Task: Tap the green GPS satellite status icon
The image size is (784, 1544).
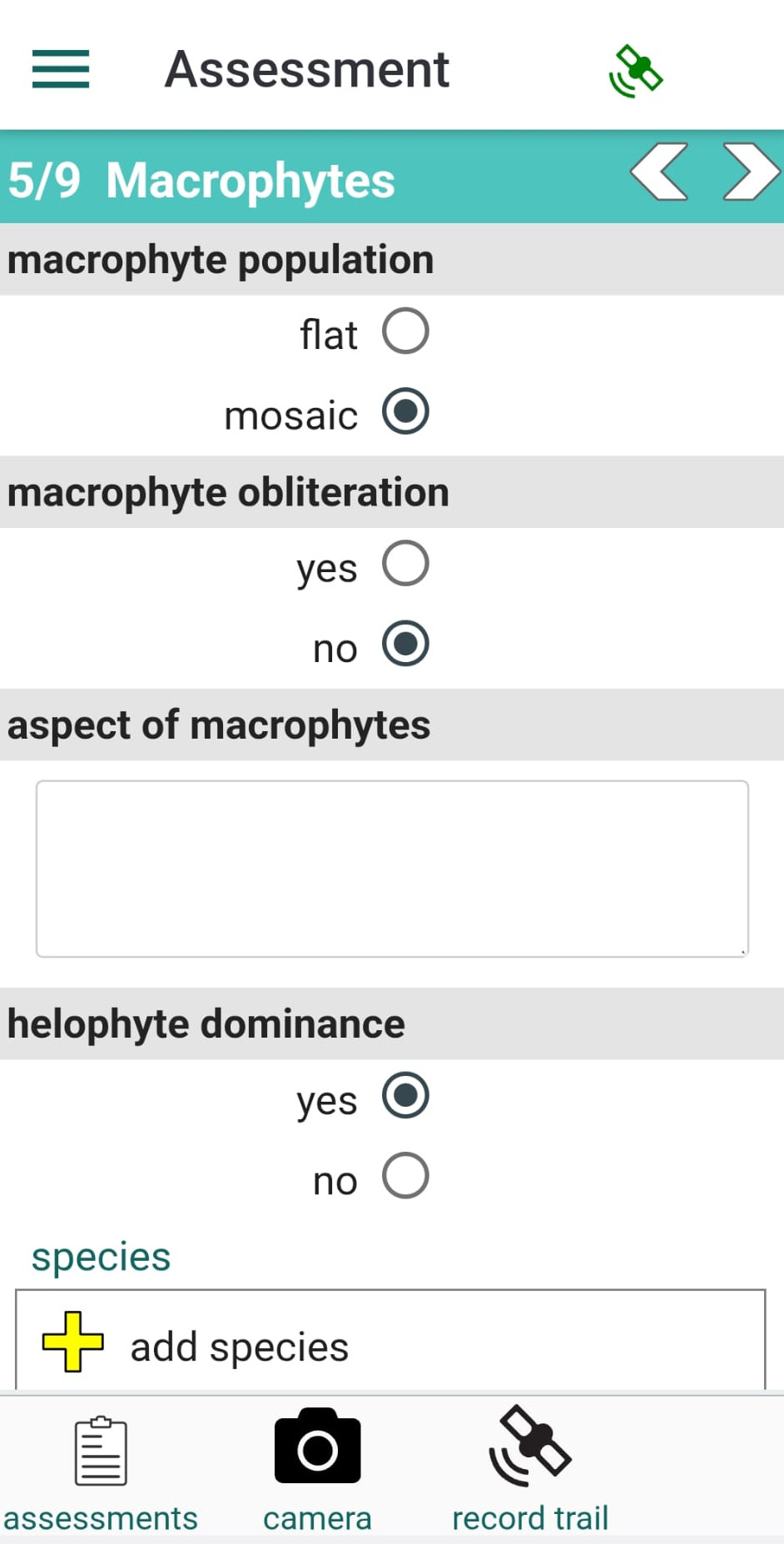Action: tap(636, 72)
